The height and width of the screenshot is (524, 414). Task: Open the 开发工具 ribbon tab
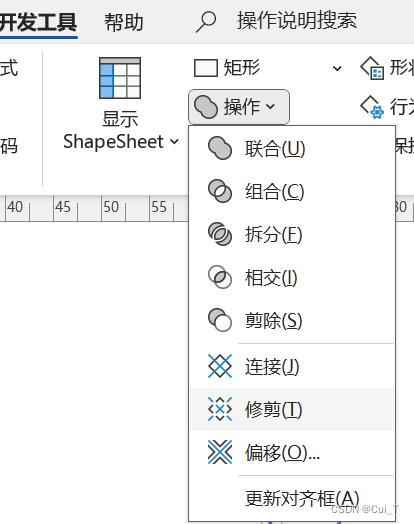click(38, 22)
